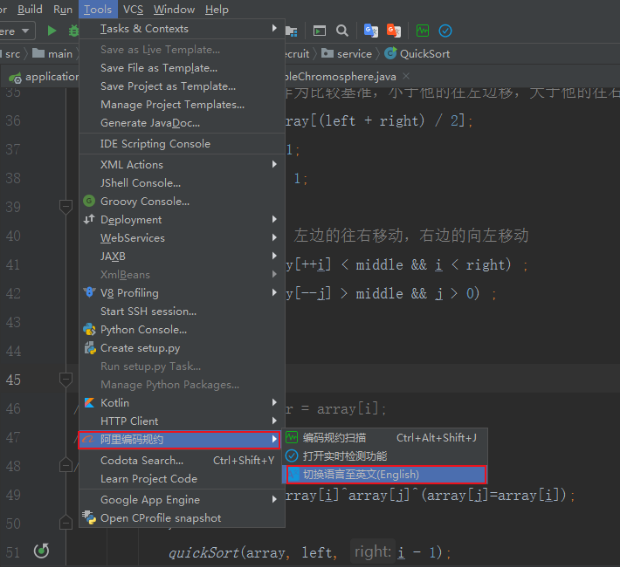
Task: Expand the JAXB submenu
Action: click(x=182, y=256)
